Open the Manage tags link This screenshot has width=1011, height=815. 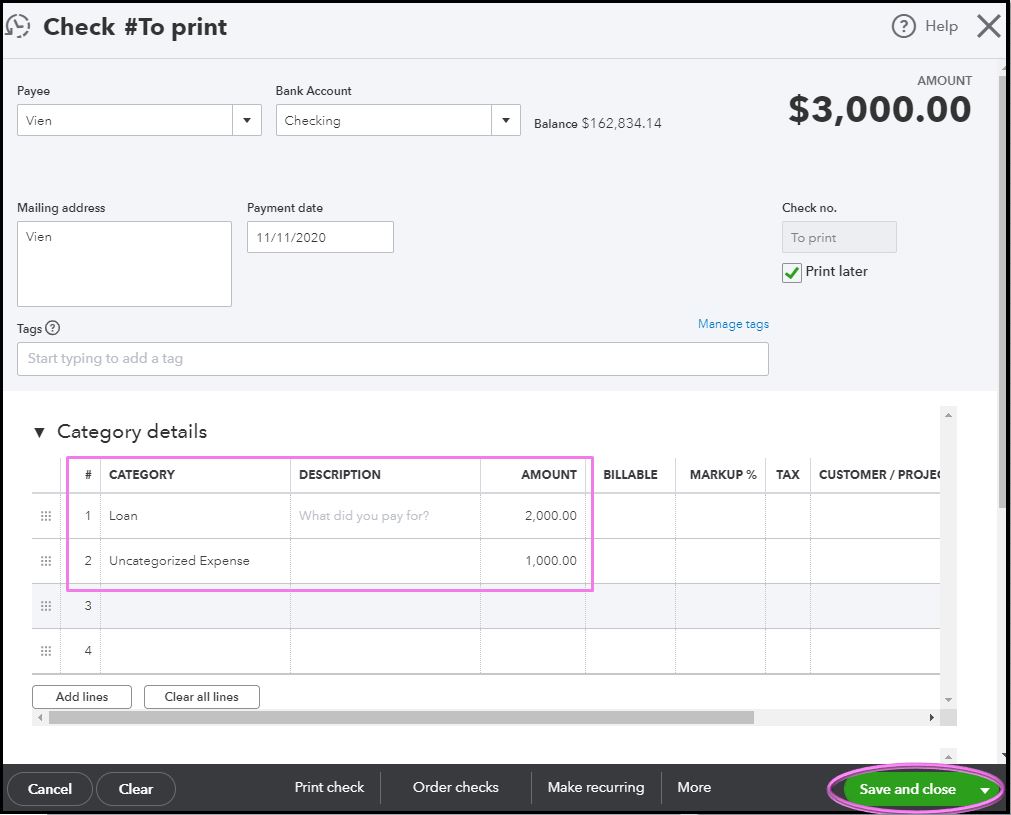click(733, 324)
